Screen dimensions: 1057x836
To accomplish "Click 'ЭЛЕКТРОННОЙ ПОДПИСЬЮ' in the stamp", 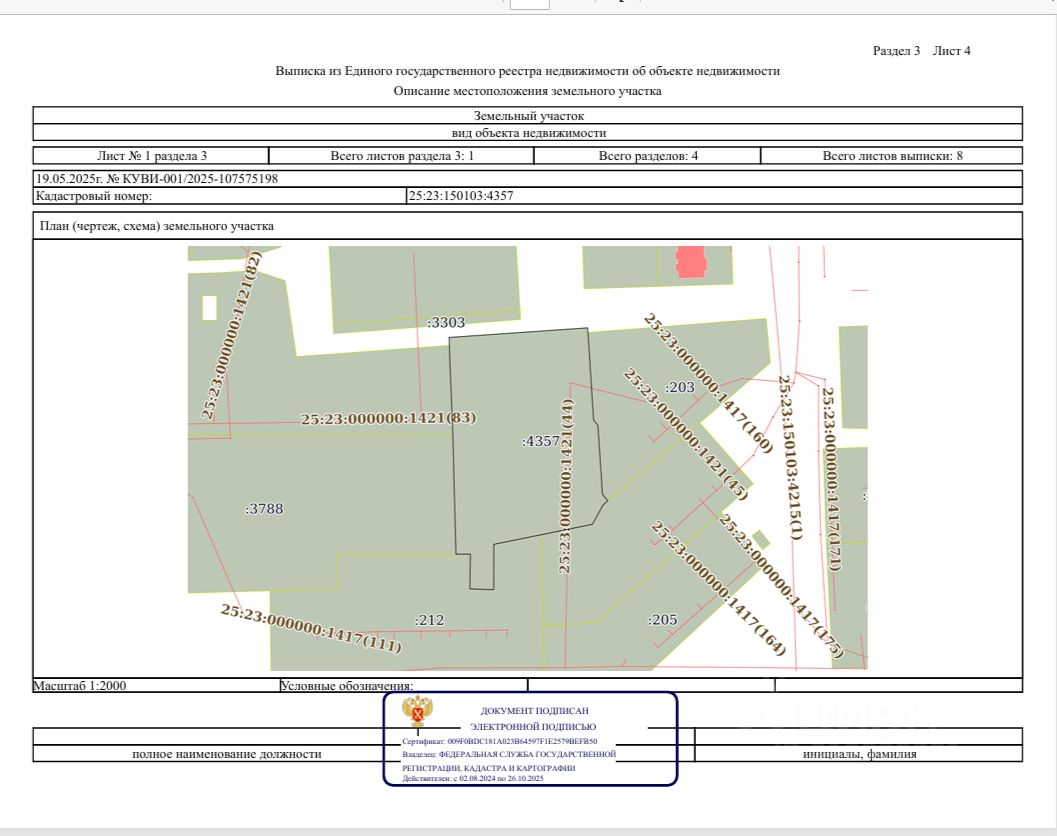I will point(533,727).
